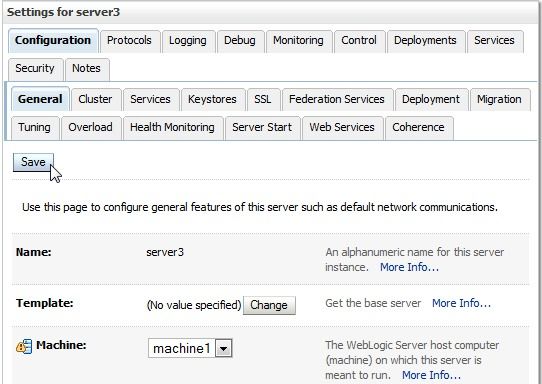Screen dimensions: 542x384
Task: Save the server3 settings
Action: click(33, 162)
